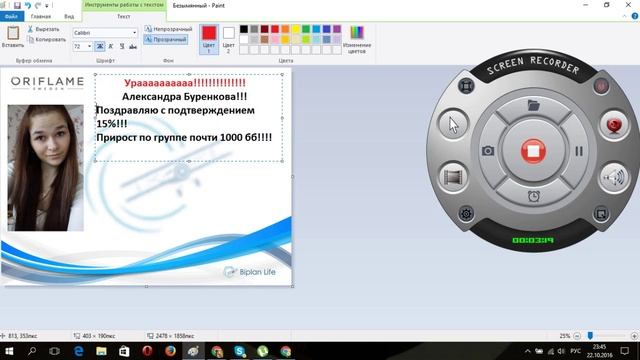
Task: Toggle italic text formatting
Action: 111,46
